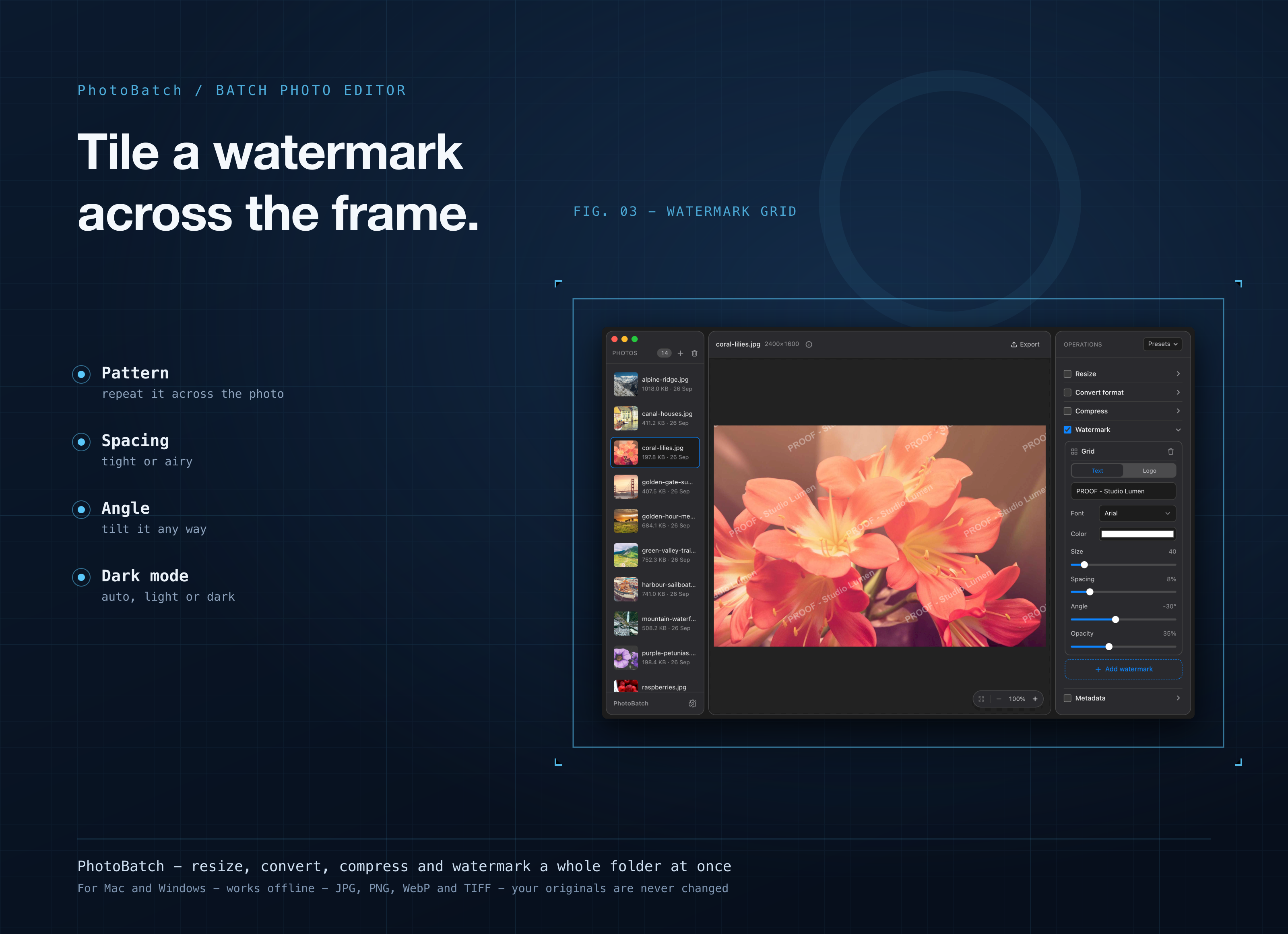Select mountain-waterfall photo in the list
Screen dimensions: 1288x934
click(x=655, y=623)
